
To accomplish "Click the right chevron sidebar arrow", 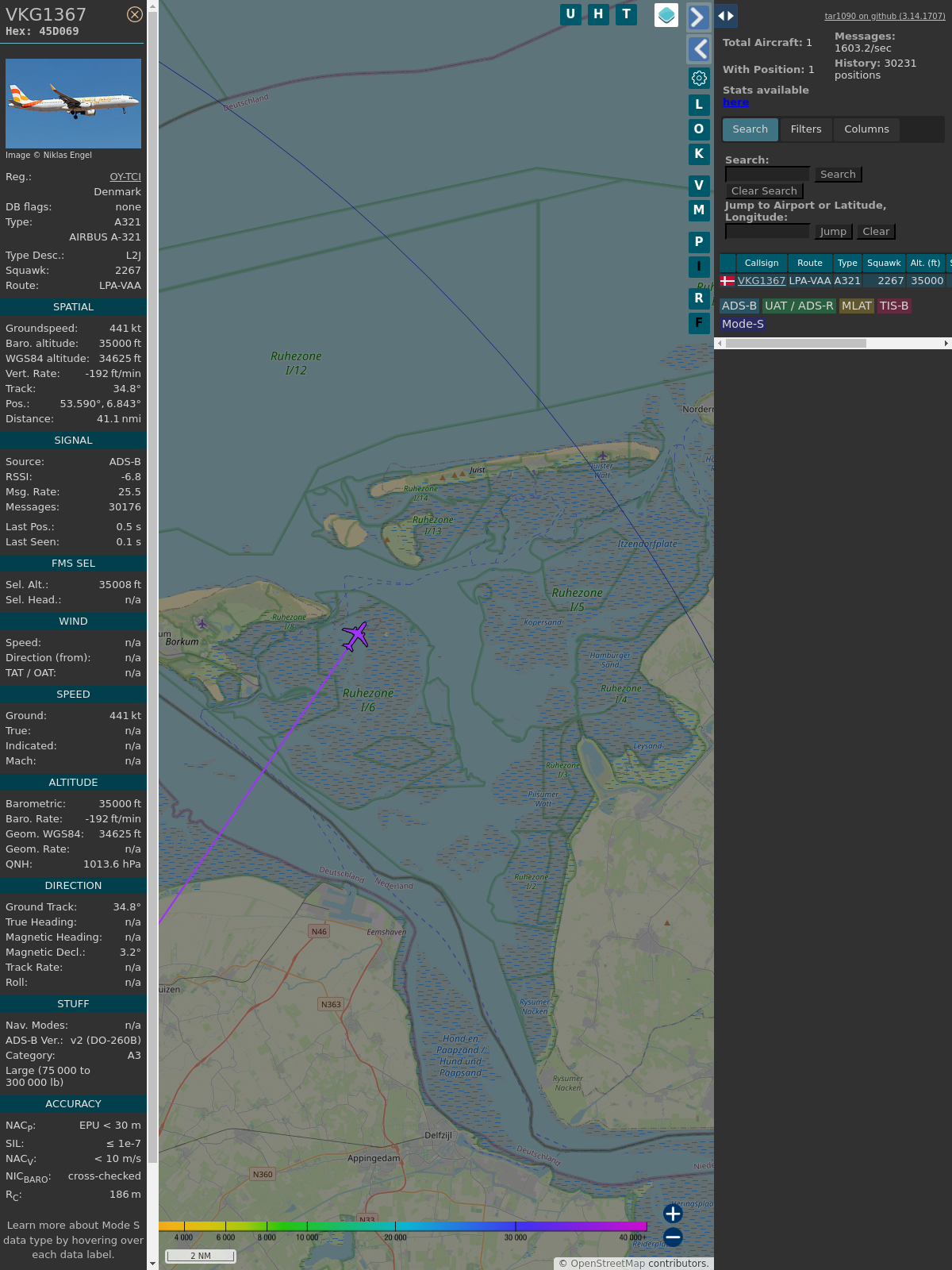I will (x=698, y=17).
